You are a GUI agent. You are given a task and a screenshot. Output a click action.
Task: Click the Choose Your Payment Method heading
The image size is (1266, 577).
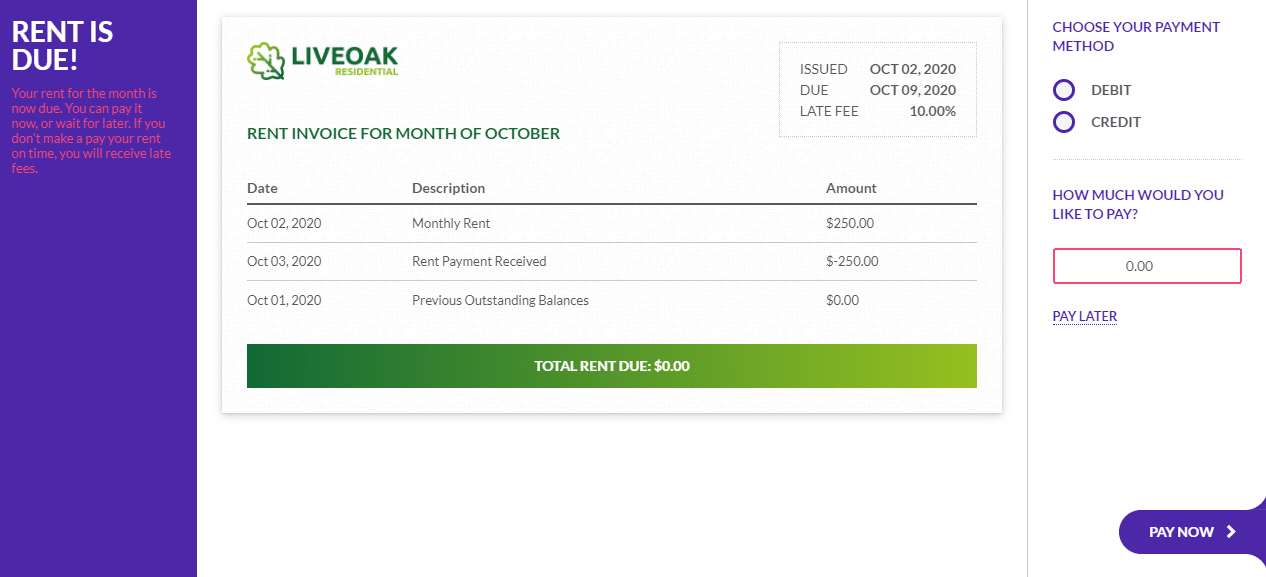coord(1136,37)
